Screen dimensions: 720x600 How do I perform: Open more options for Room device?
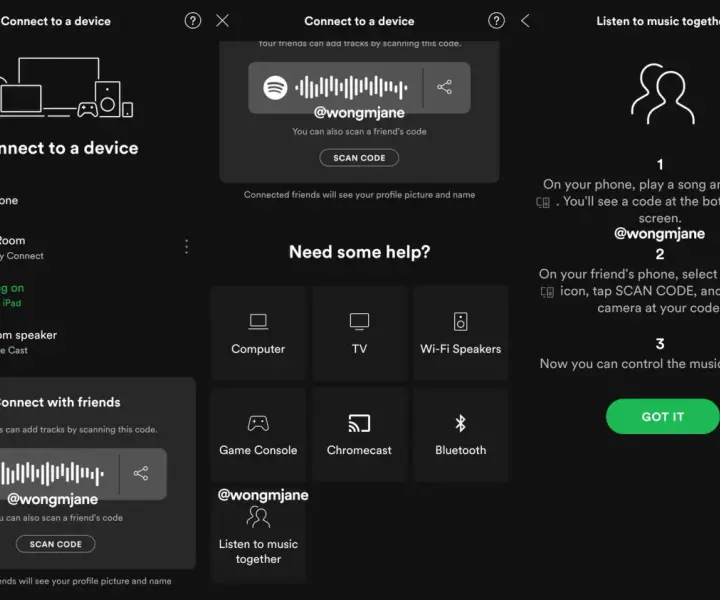186,247
